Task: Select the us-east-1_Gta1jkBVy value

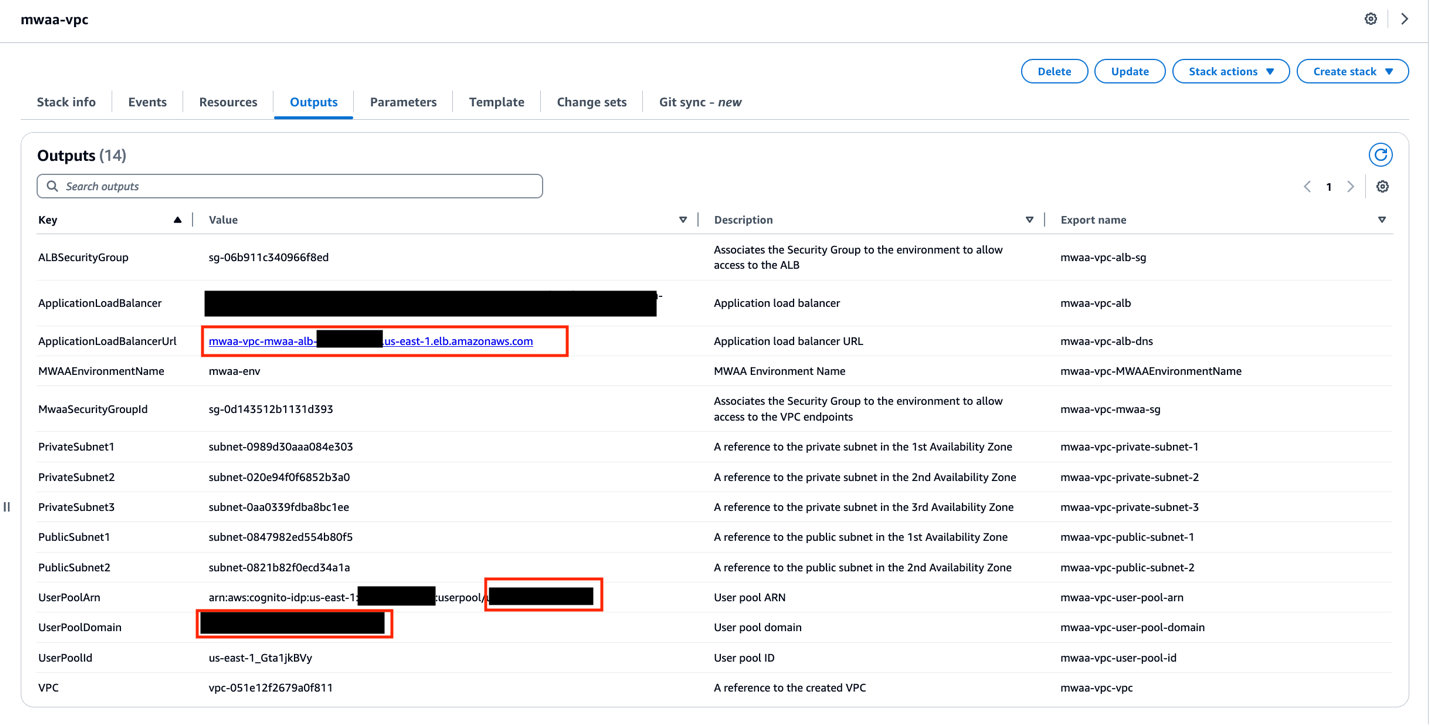Action: [261, 659]
